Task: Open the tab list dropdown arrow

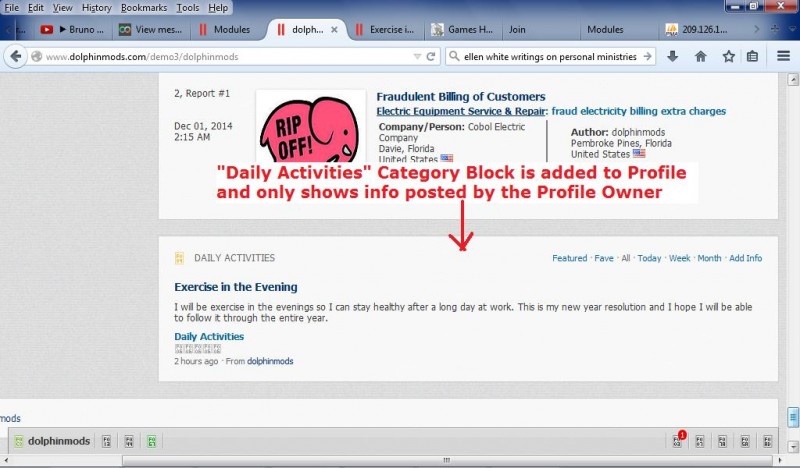Action: click(x=792, y=30)
